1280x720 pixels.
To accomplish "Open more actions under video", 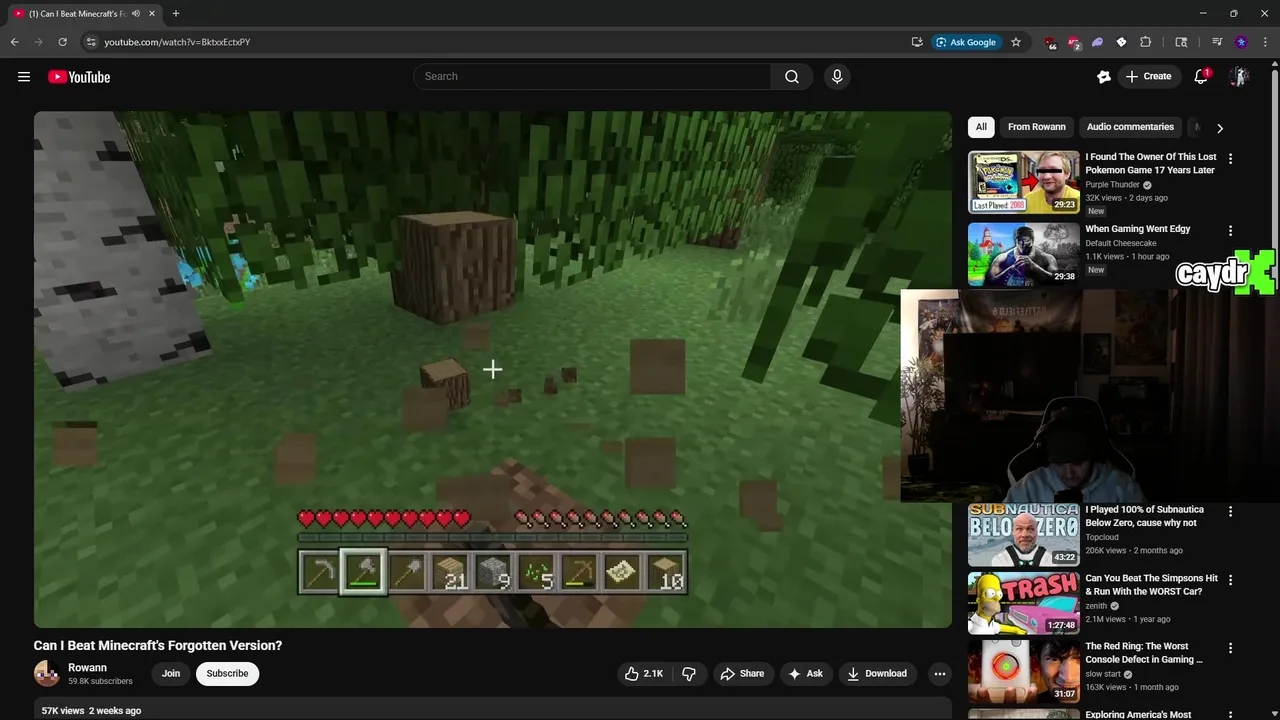I will point(939,673).
